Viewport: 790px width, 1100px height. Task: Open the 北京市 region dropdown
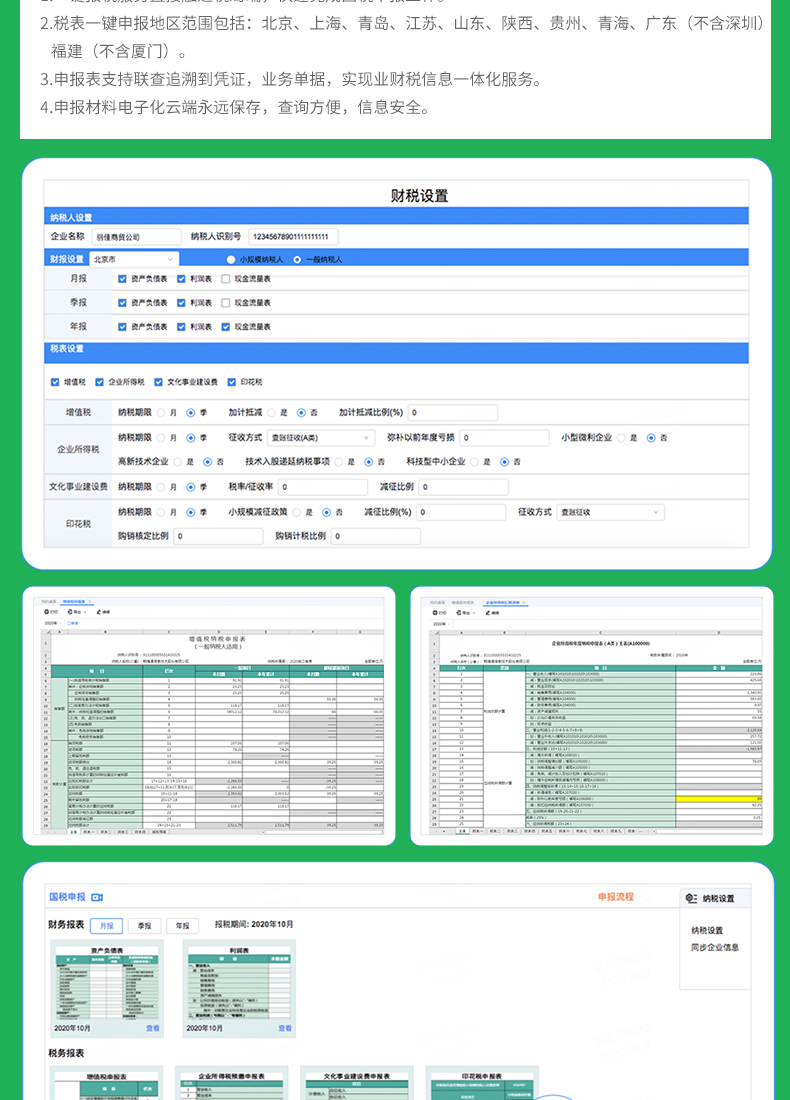tap(133, 260)
